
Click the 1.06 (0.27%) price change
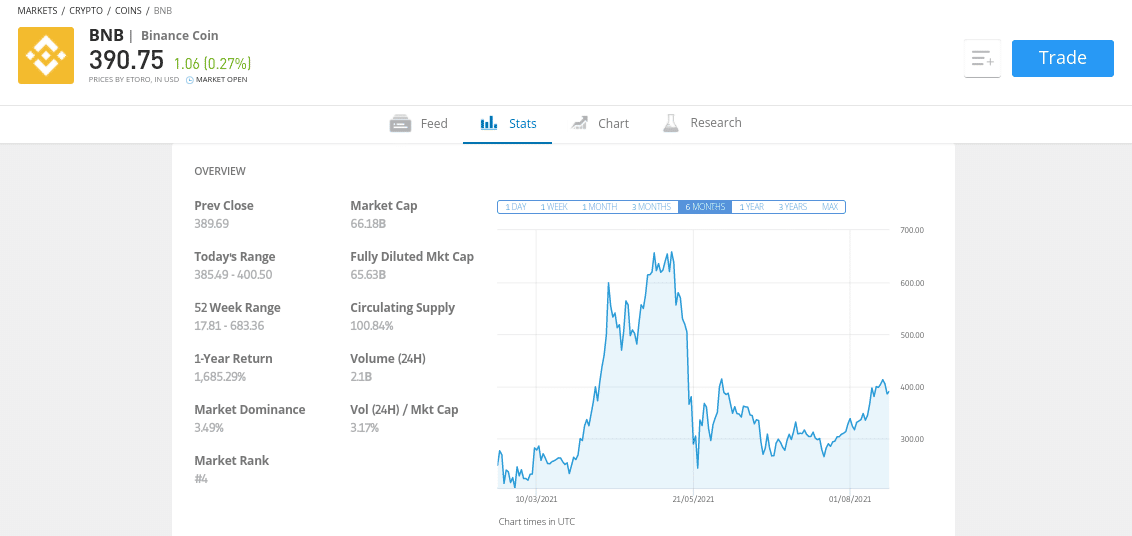click(212, 63)
